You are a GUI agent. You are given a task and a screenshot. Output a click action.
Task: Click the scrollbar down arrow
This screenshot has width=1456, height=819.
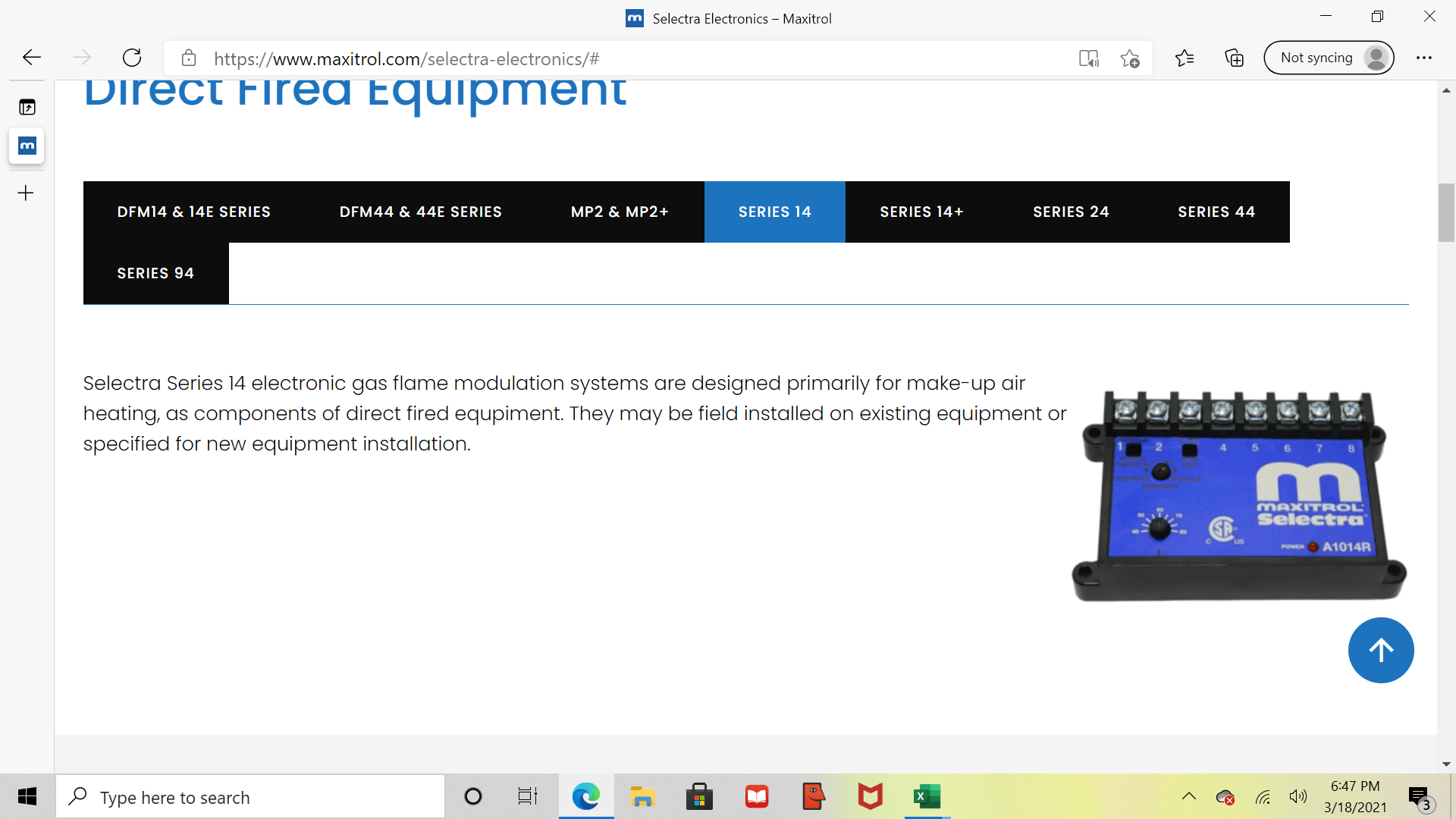pos(1446,764)
